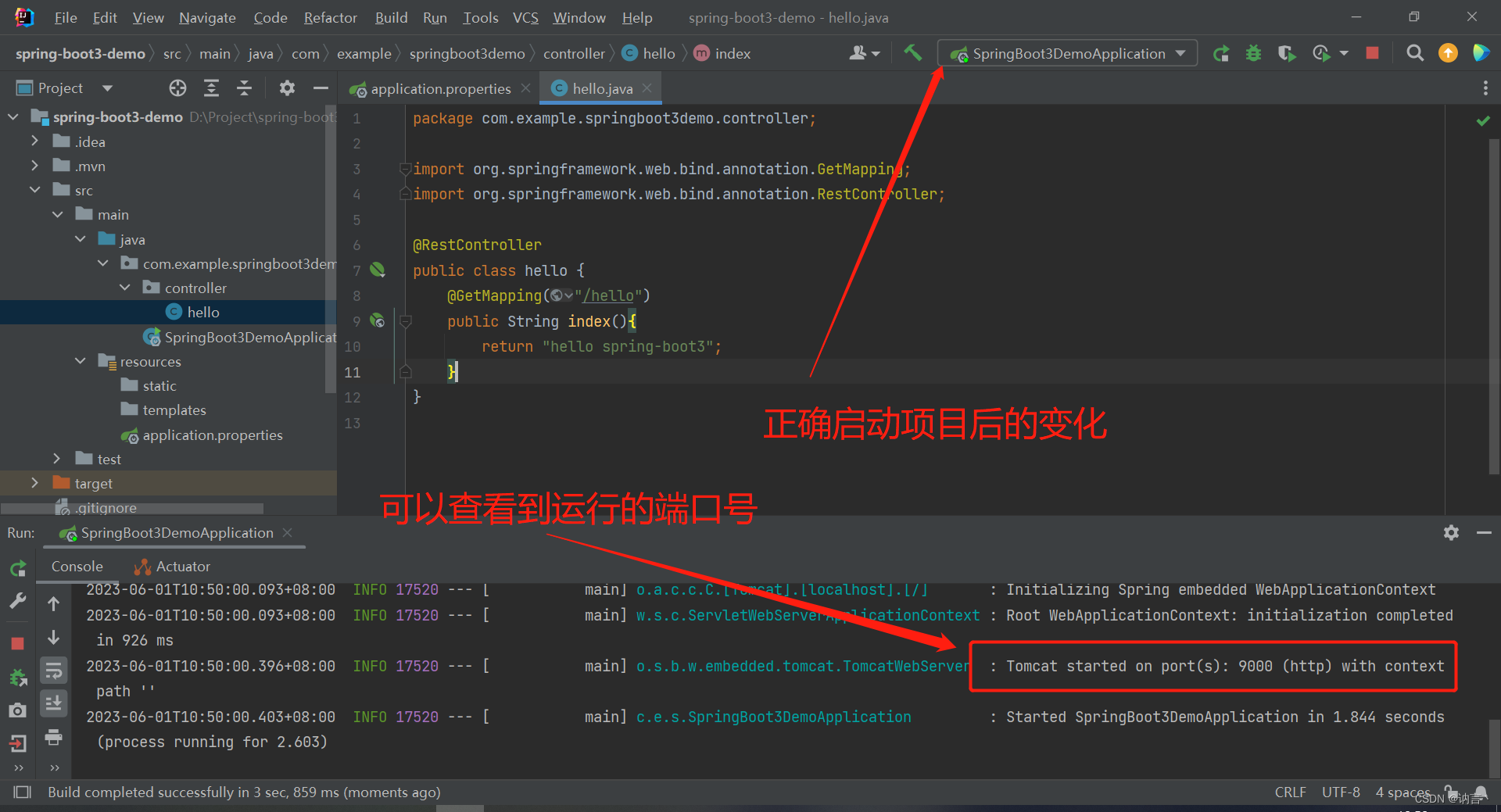This screenshot has width=1501, height=812.
Task: Select SpringBoot3DemoApplication in project tree
Action: point(240,337)
